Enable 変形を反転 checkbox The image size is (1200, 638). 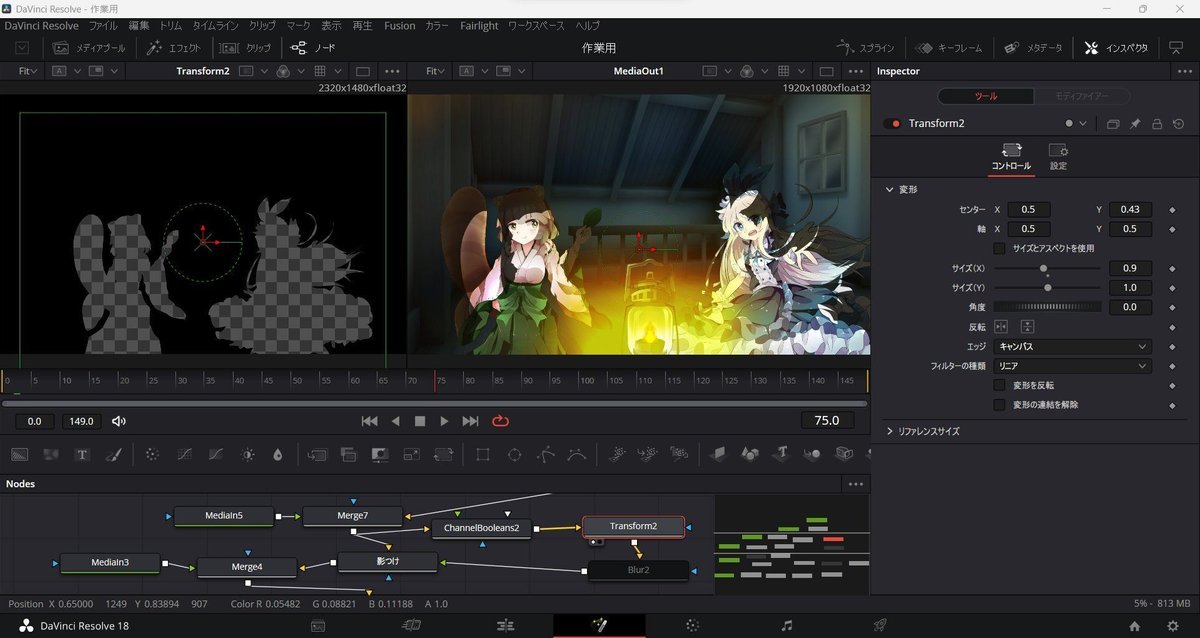click(999, 385)
